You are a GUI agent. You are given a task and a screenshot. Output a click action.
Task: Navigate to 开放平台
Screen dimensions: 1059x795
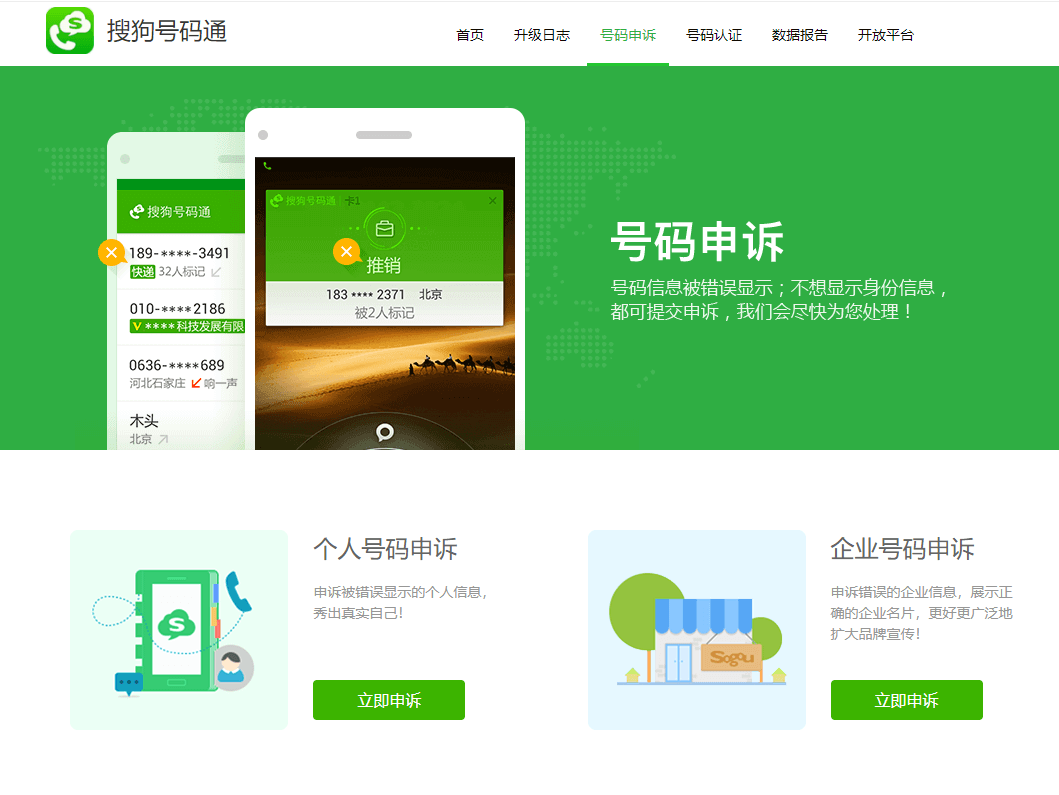point(885,35)
